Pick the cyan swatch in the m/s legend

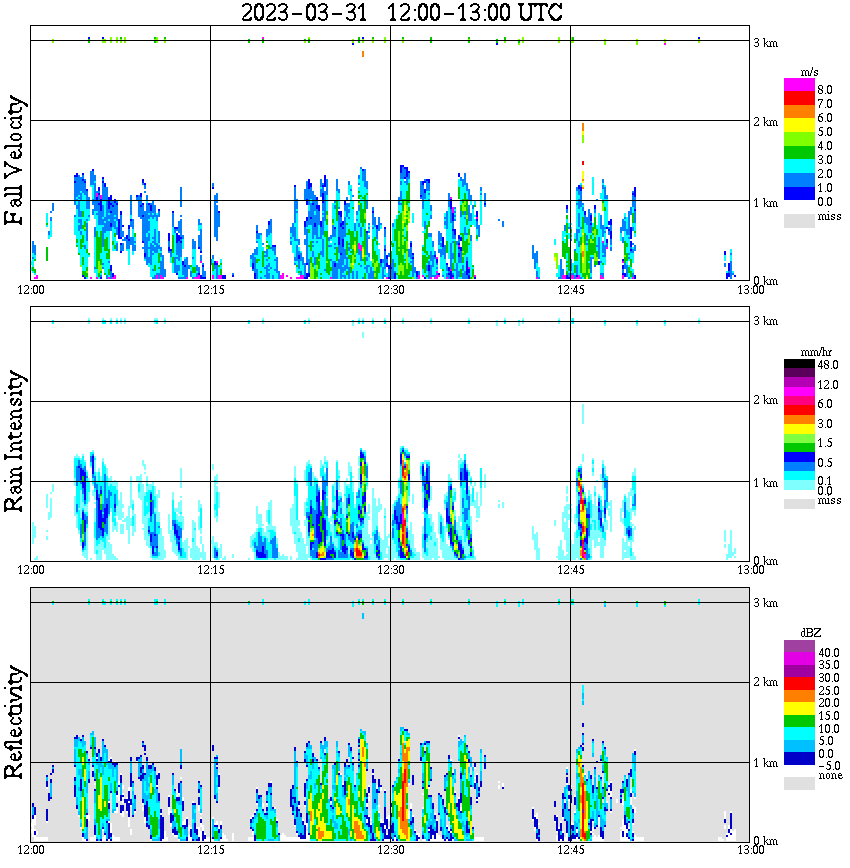click(799, 166)
